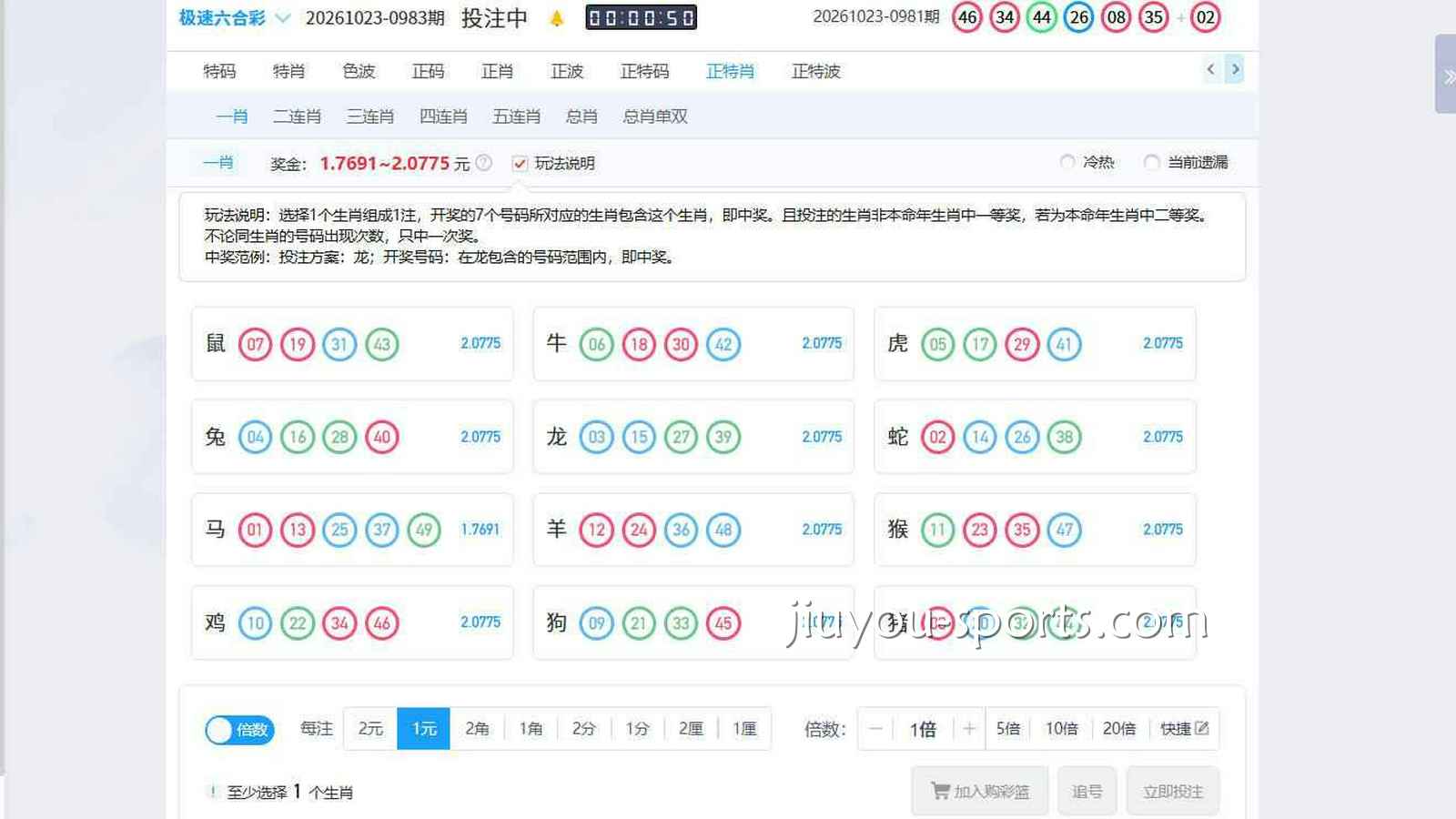The image size is (1456, 819).
Task: Expand the right side panel arrows
Action: point(1448,77)
